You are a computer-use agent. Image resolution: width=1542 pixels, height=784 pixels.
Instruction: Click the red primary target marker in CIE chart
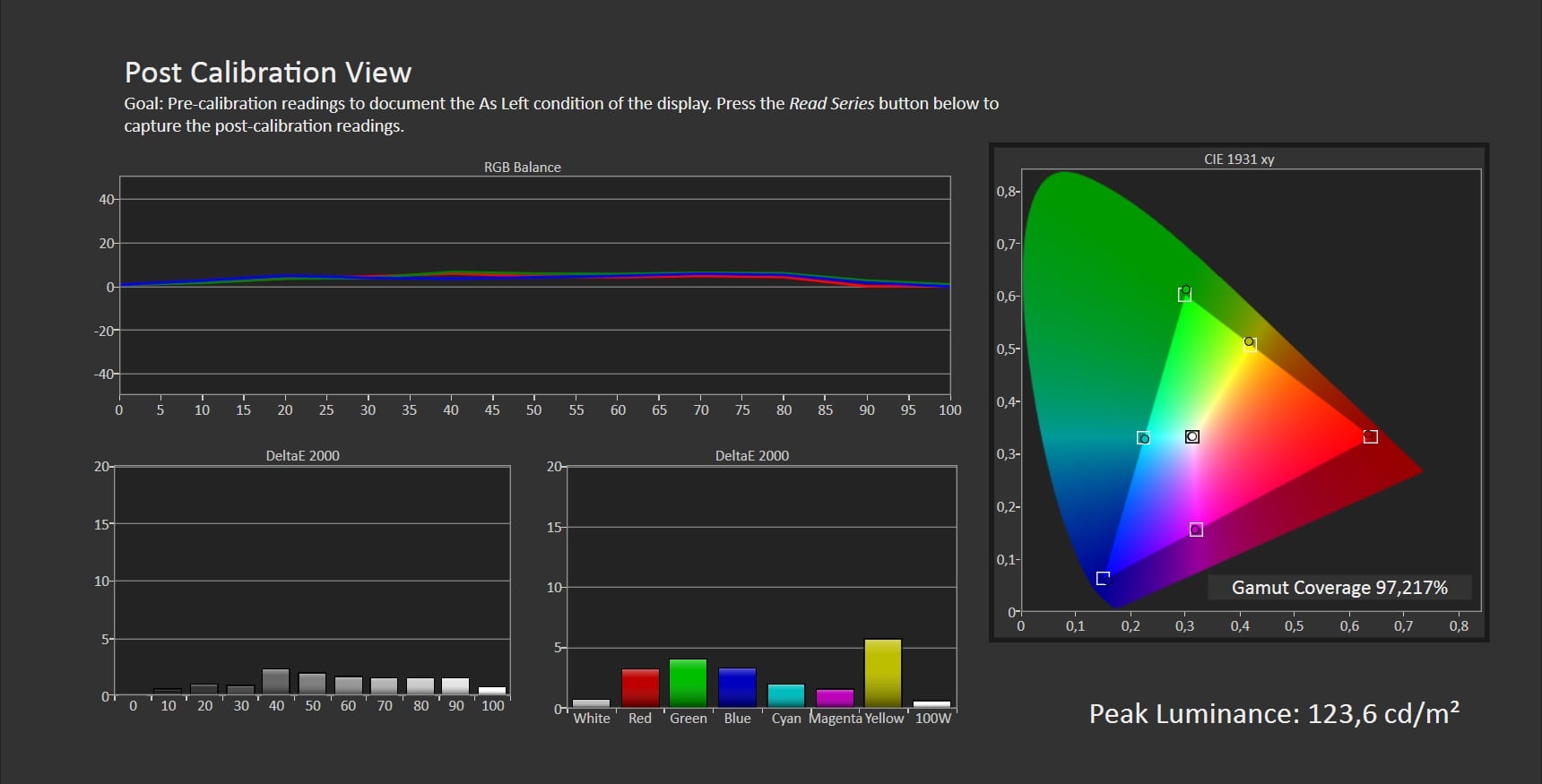pyautogui.click(x=1370, y=436)
